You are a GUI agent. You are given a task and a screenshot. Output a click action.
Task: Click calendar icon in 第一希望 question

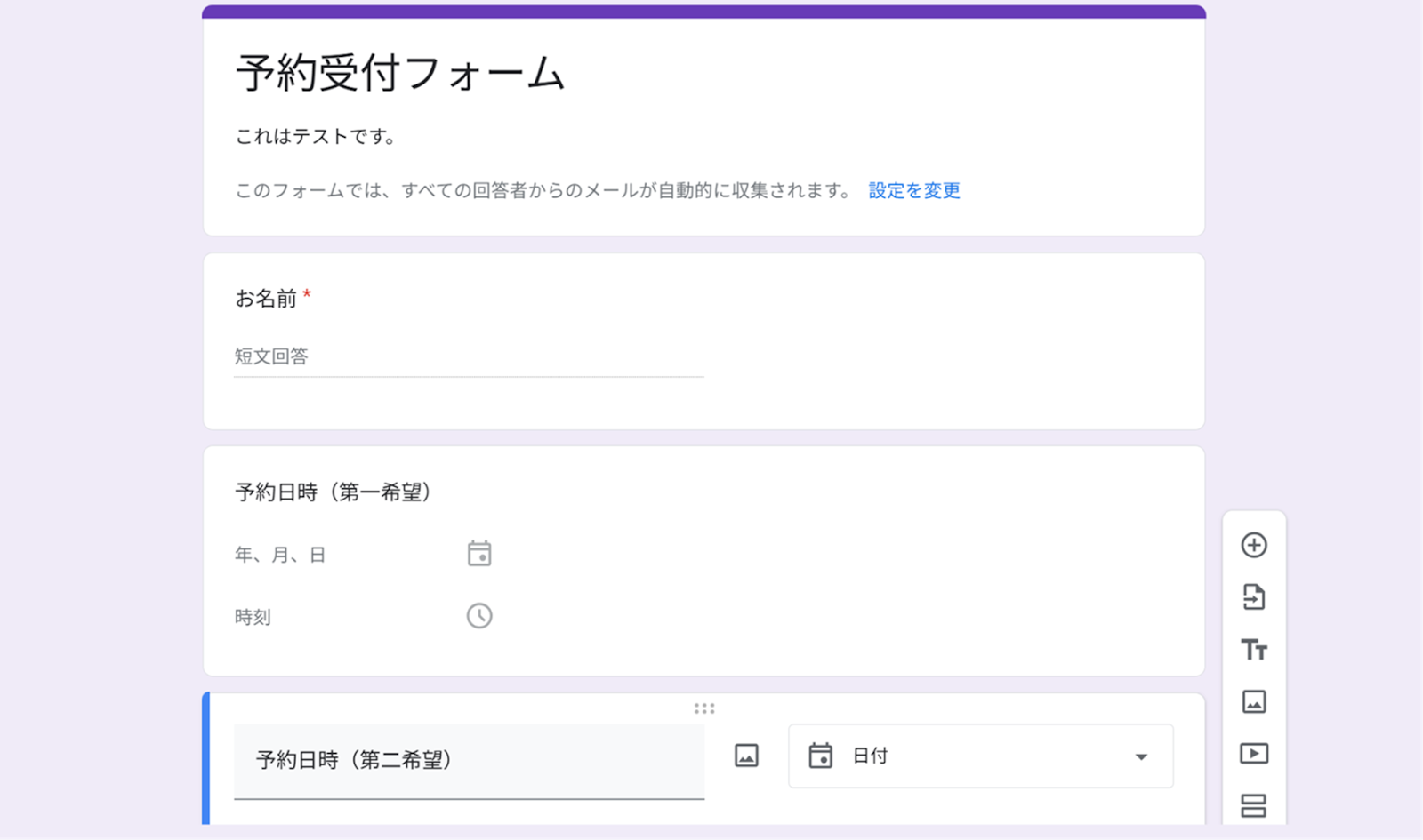coord(479,554)
